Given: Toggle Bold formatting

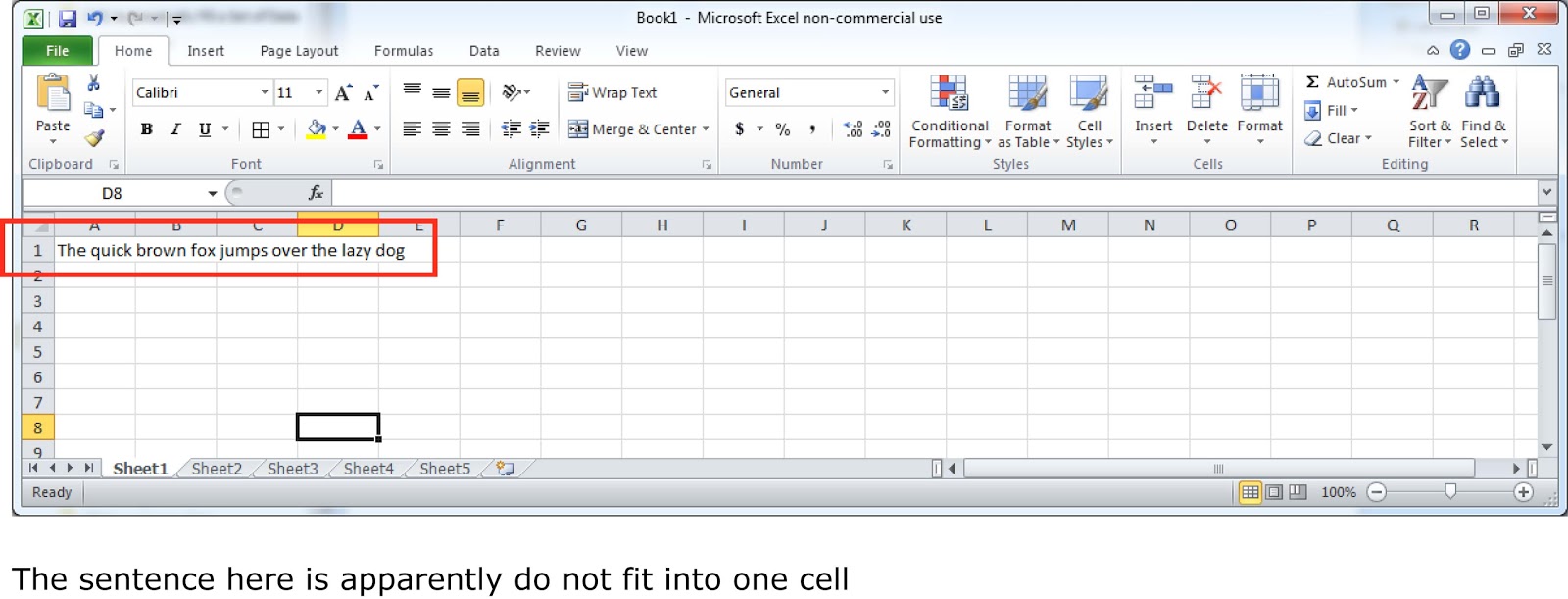Looking at the screenshot, I should tap(147, 129).
